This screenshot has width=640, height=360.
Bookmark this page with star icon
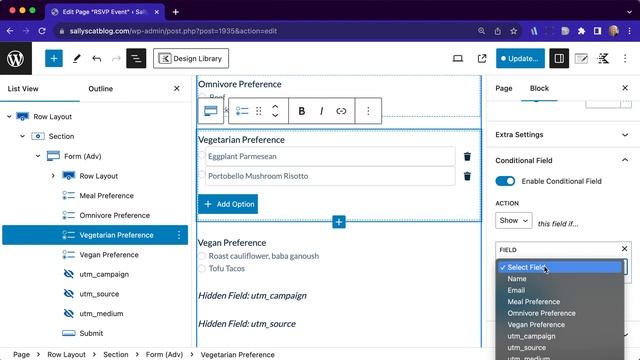click(513, 31)
